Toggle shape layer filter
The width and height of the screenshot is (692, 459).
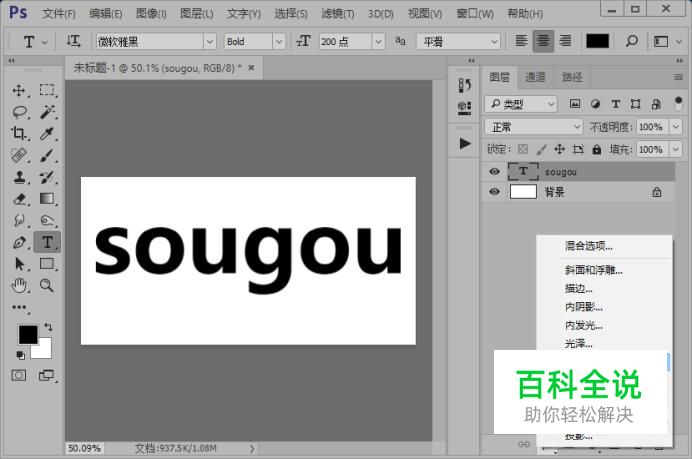pos(636,104)
